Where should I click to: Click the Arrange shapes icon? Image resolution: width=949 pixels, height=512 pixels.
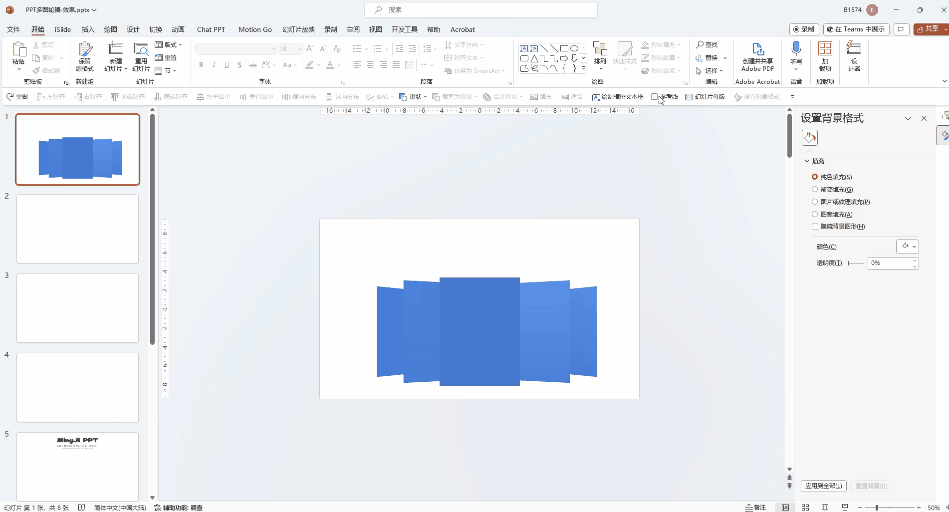pyautogui.click(x=600, y=50)
